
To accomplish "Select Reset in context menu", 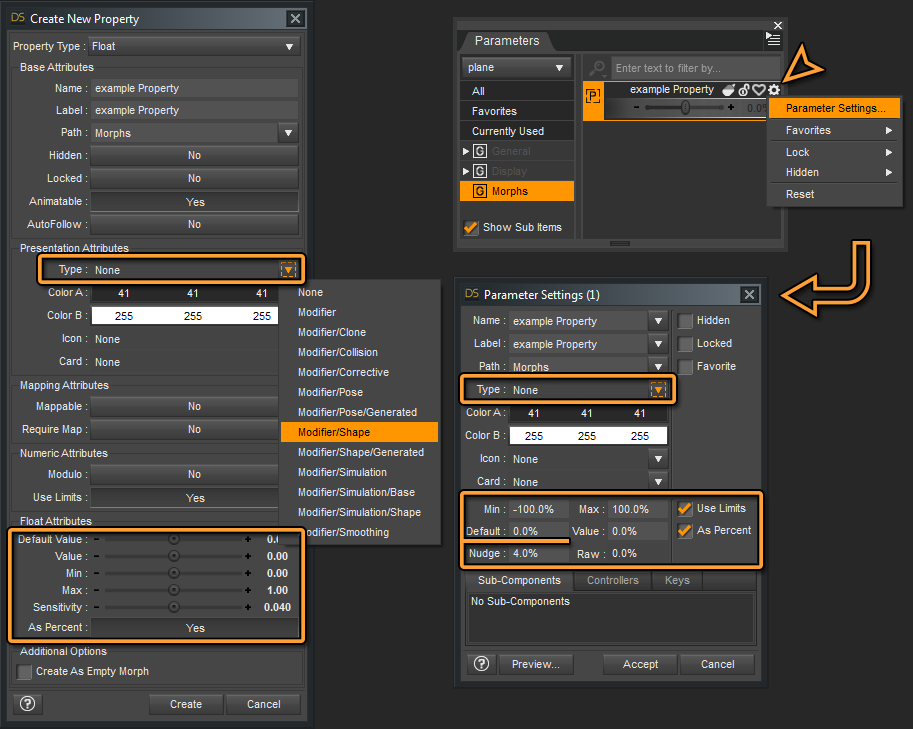I will [x=834, y=194].
